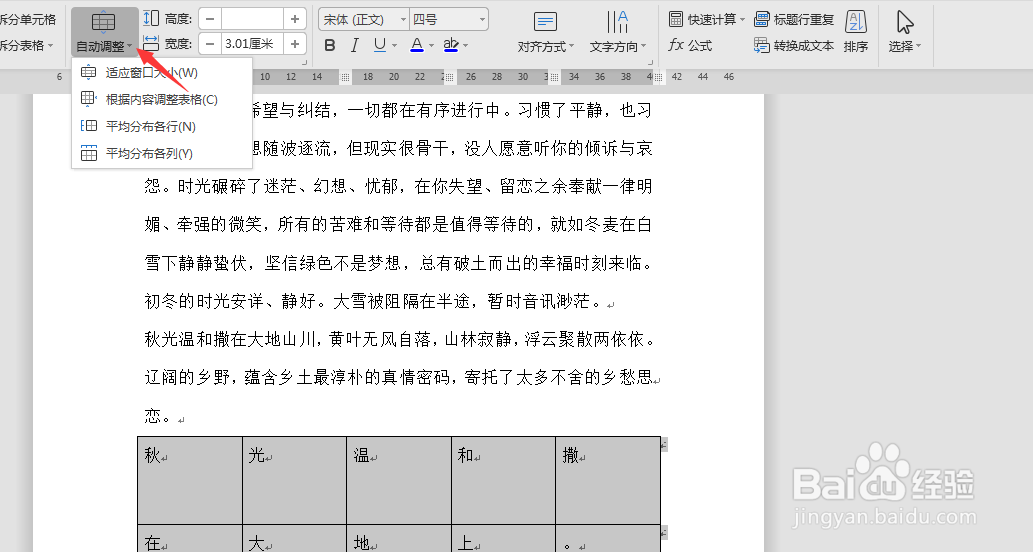Screen dimensions: 1033x552
Task: Click the 排序 sort button
Action: pos(856,32)
